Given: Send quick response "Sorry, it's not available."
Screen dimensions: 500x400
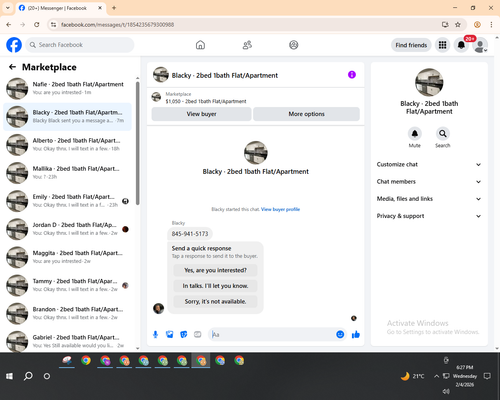Looking at the screenshot, I should click(215, 302).
